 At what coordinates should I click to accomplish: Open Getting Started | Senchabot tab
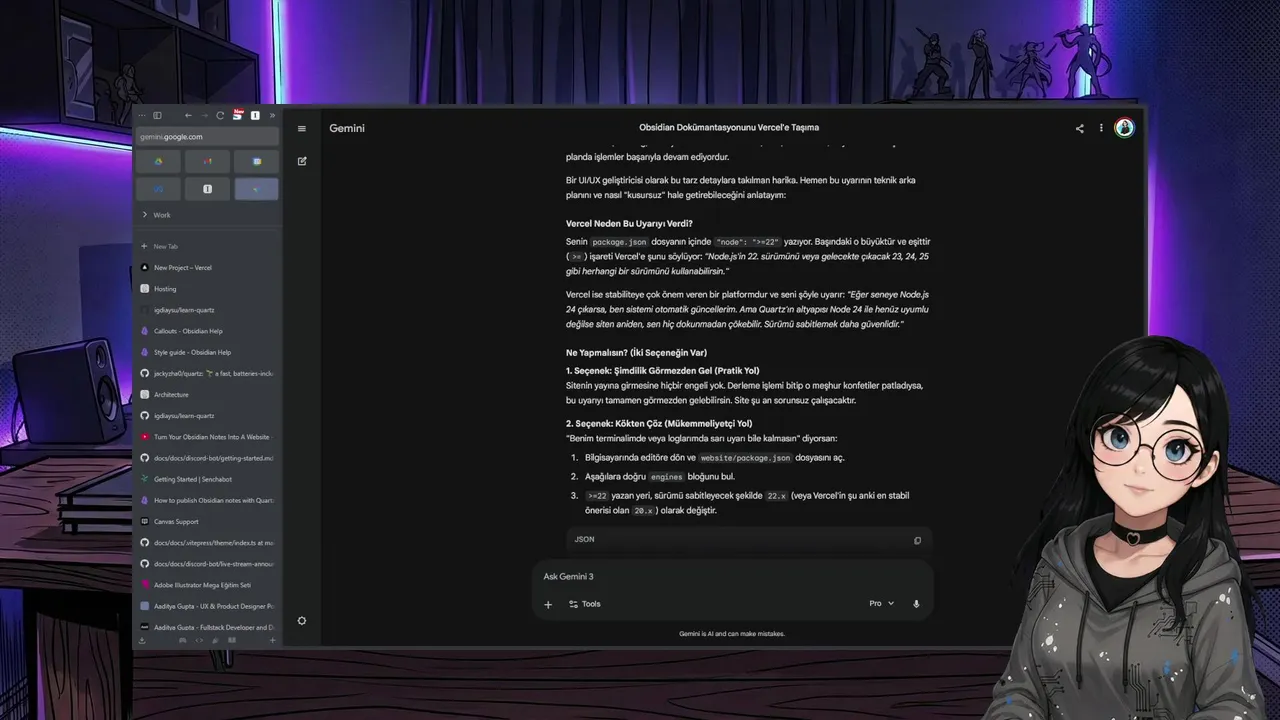(208, 479)
